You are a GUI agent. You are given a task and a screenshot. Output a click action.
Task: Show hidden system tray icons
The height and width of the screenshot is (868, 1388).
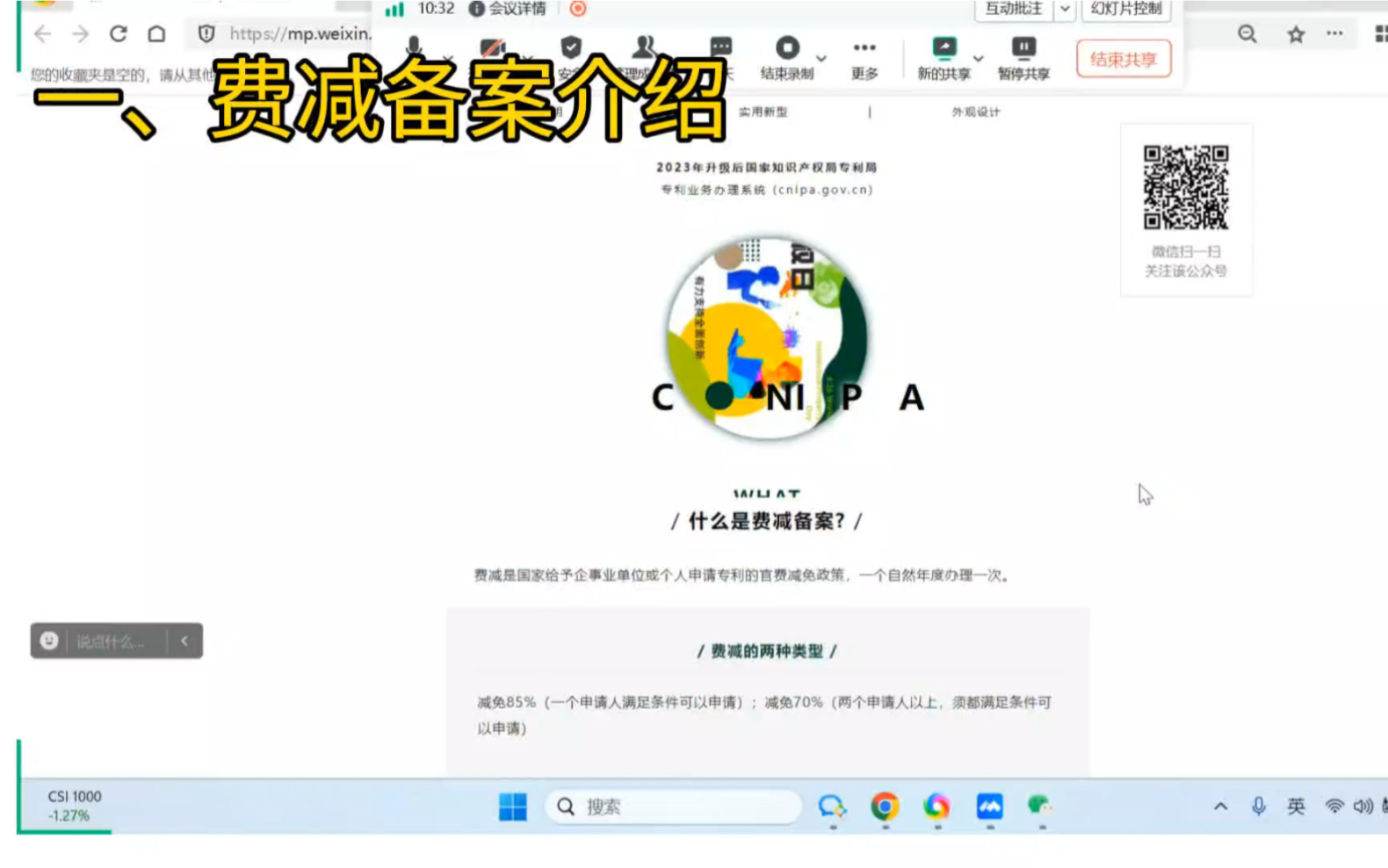1220,806
